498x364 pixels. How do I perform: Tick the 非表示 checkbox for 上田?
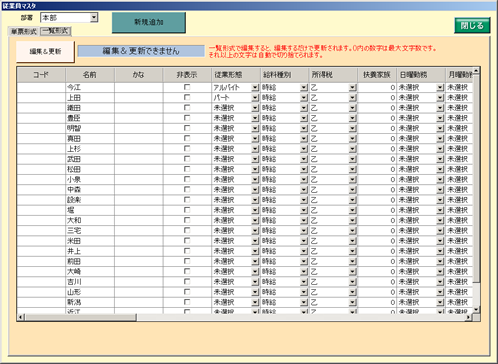click(x=187, y=98)
